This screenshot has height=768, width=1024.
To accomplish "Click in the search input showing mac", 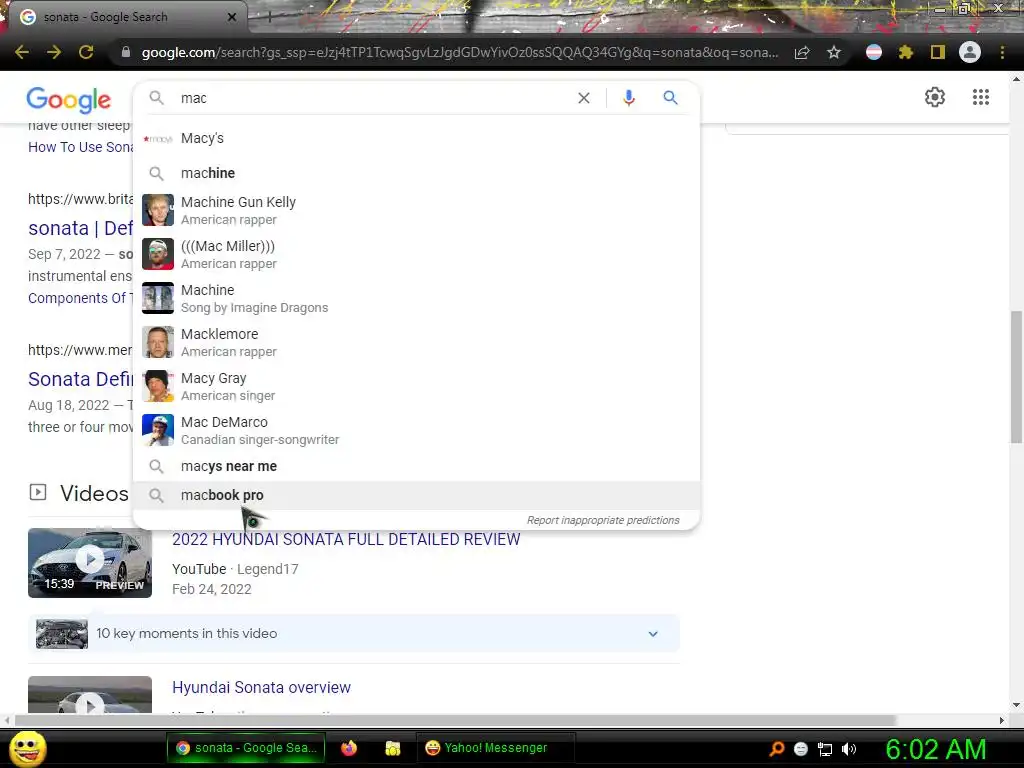I will (372, 98).
